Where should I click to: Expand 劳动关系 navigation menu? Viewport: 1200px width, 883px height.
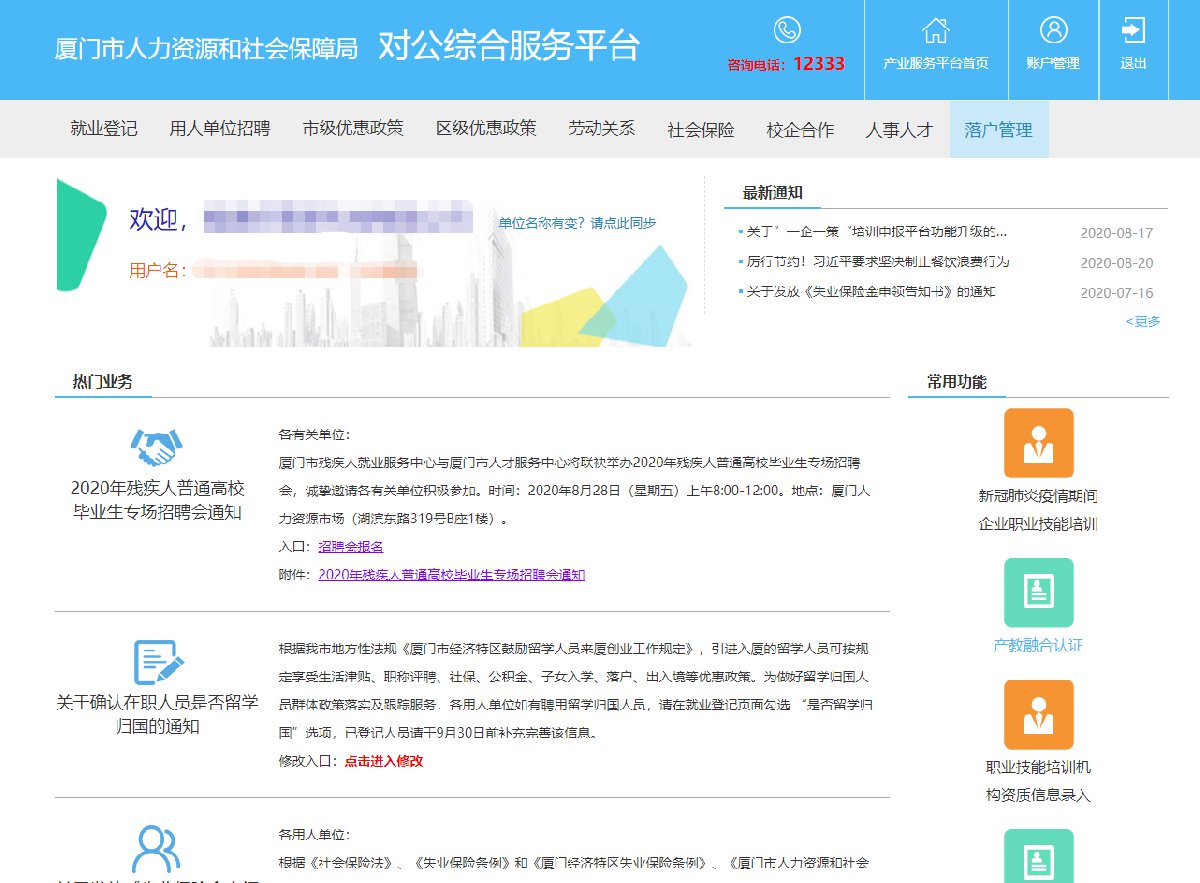tap(601, 129)
